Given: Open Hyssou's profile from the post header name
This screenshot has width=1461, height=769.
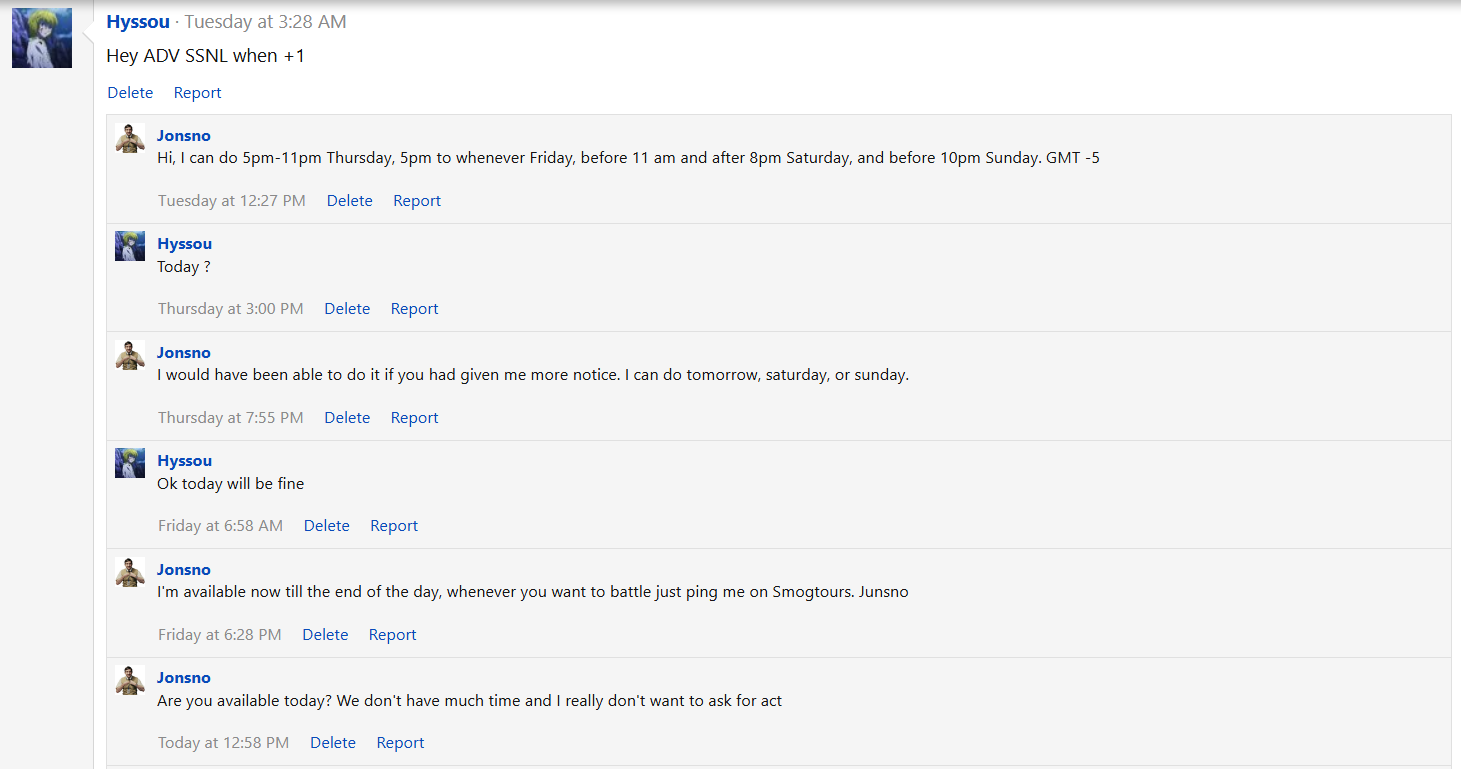Looking at the screenshot, I should pos(138,22).
